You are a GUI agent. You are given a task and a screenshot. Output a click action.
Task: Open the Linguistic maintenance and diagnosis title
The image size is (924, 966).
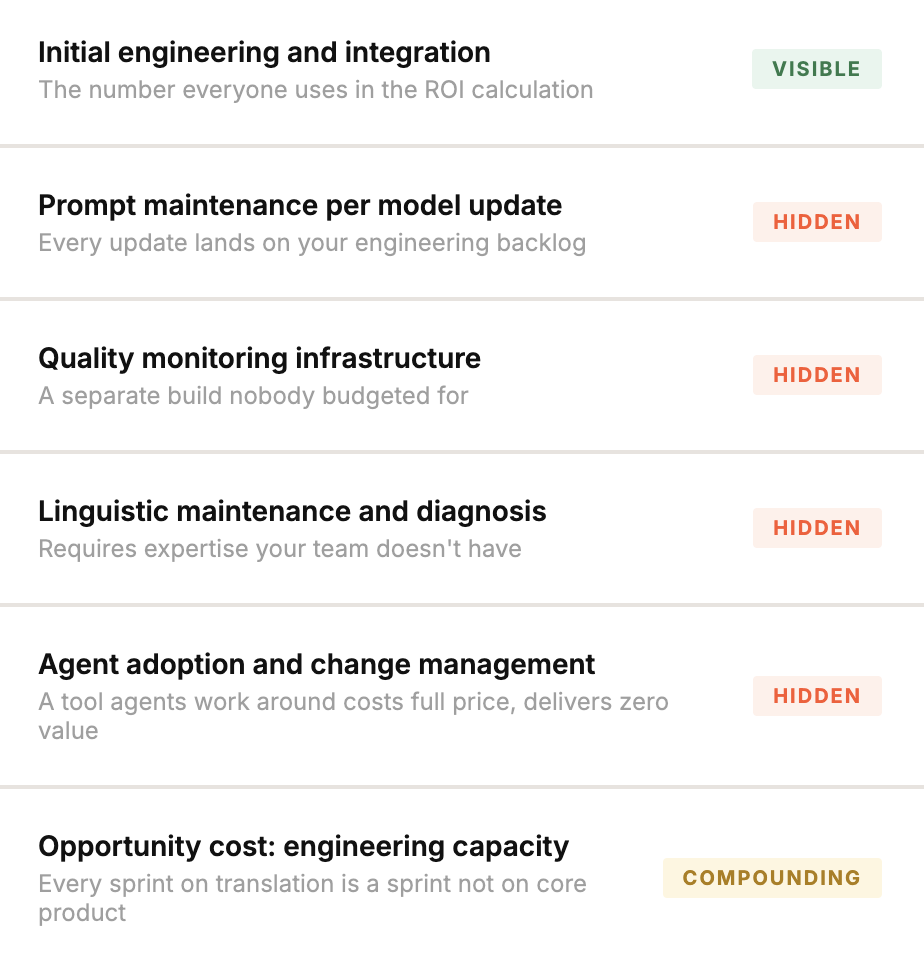292,511
